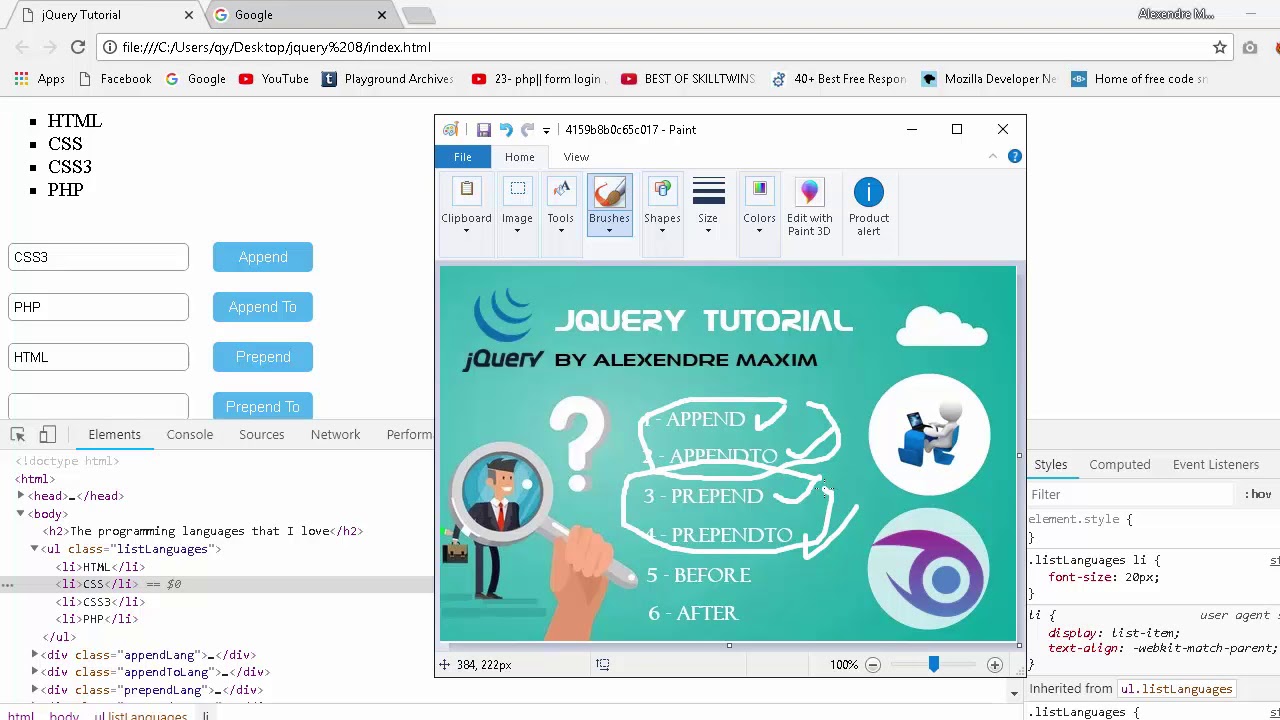Click the Paint Save icon in title bar
Image resolution: width=1280 pixels, height=720 pixels.
(x=484, y=129)
